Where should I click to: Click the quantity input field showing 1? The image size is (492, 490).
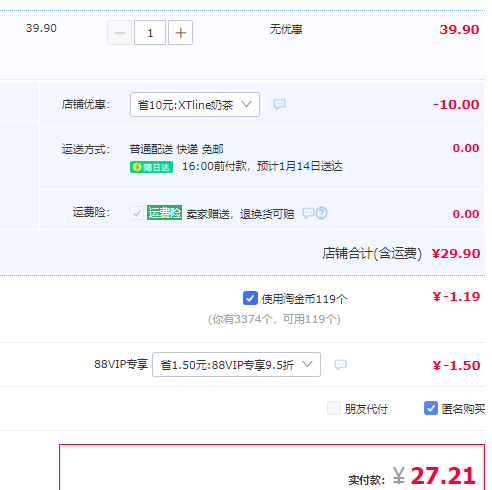150,33
